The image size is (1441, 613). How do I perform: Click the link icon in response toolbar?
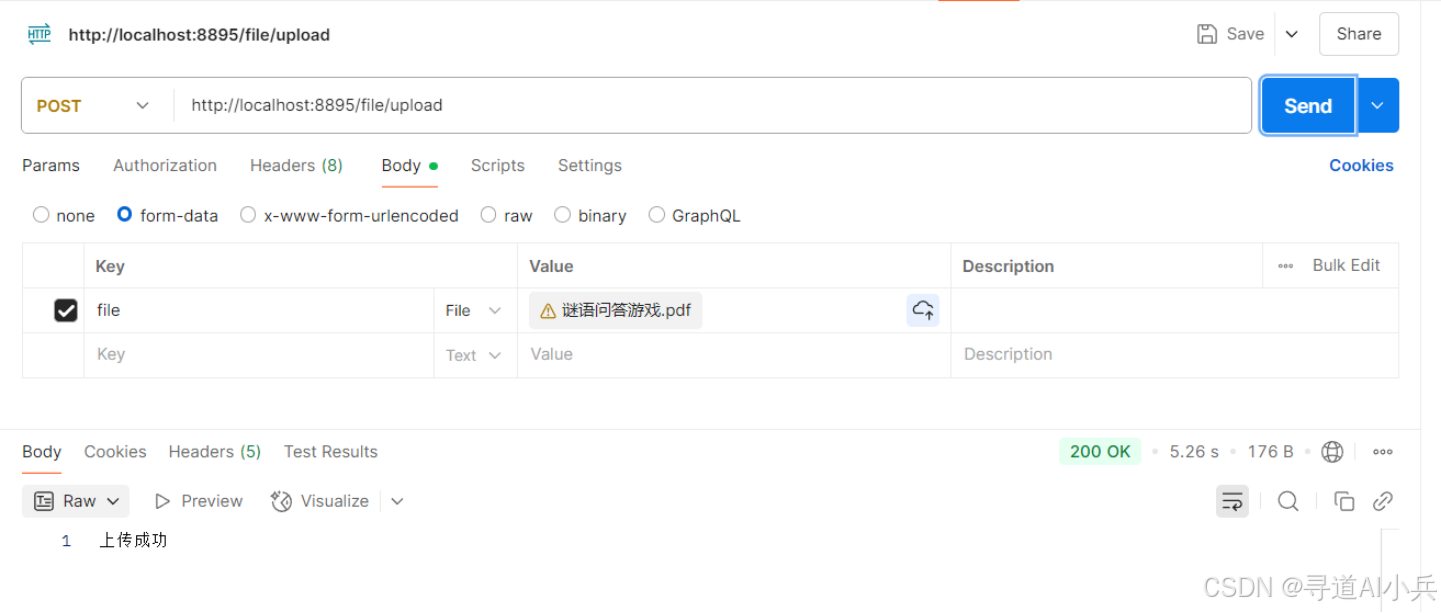pos(1383,500)
